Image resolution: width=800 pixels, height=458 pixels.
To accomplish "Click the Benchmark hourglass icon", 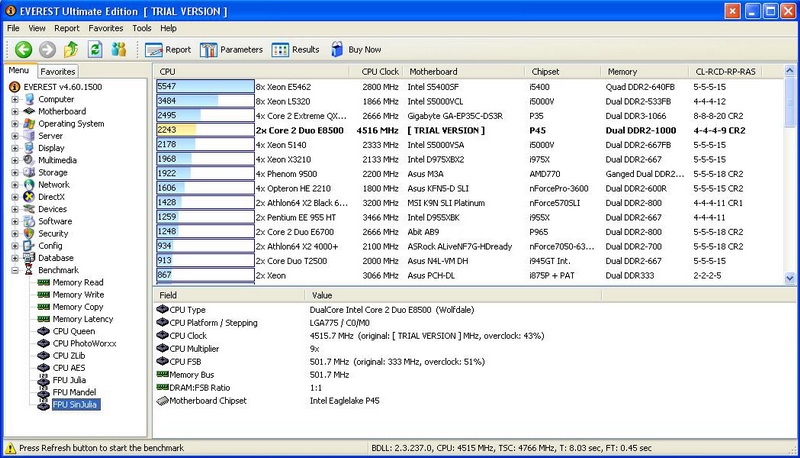I will (x=29, y=270).
